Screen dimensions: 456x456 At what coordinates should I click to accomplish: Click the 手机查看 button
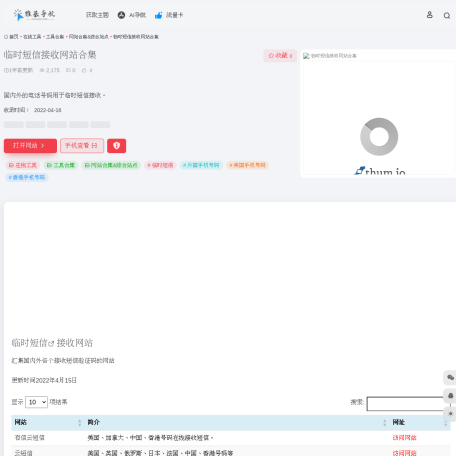point(82,146)
